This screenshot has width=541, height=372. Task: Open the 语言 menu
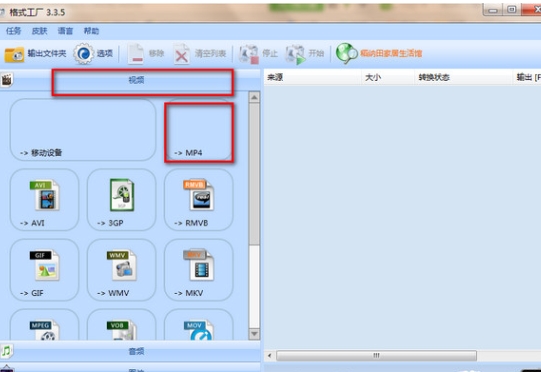click(x=65, y=31)
